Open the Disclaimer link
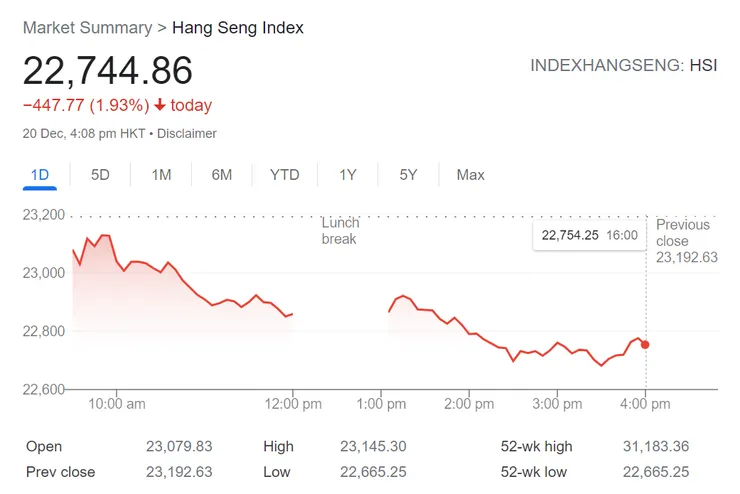Screen dimensions: 740x494 pyautogui.click(x=187, y=133)
